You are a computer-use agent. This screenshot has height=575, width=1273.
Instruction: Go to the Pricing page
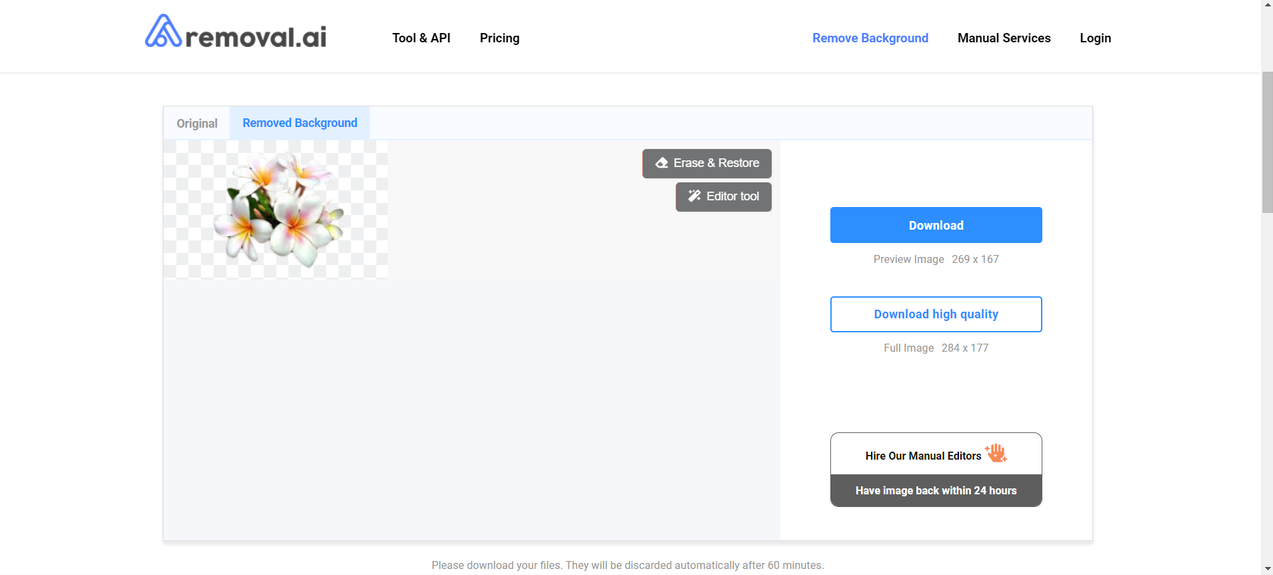499,38
